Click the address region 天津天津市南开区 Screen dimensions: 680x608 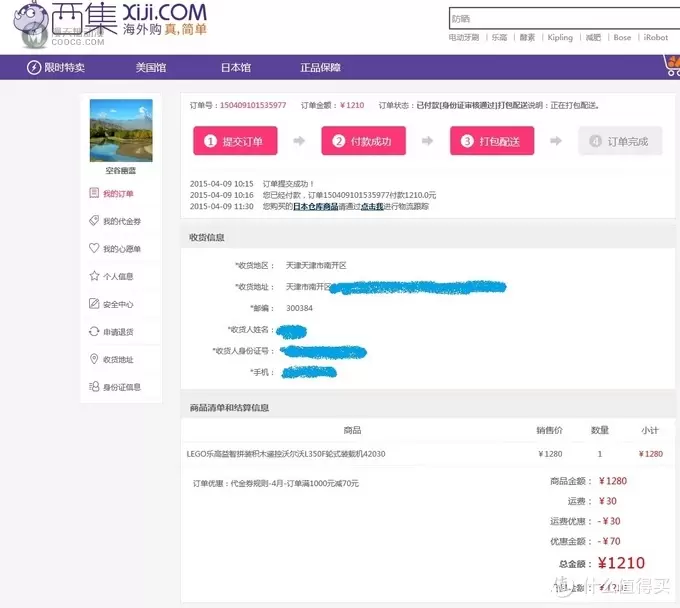pyautogui.click(x=316, y=265)
